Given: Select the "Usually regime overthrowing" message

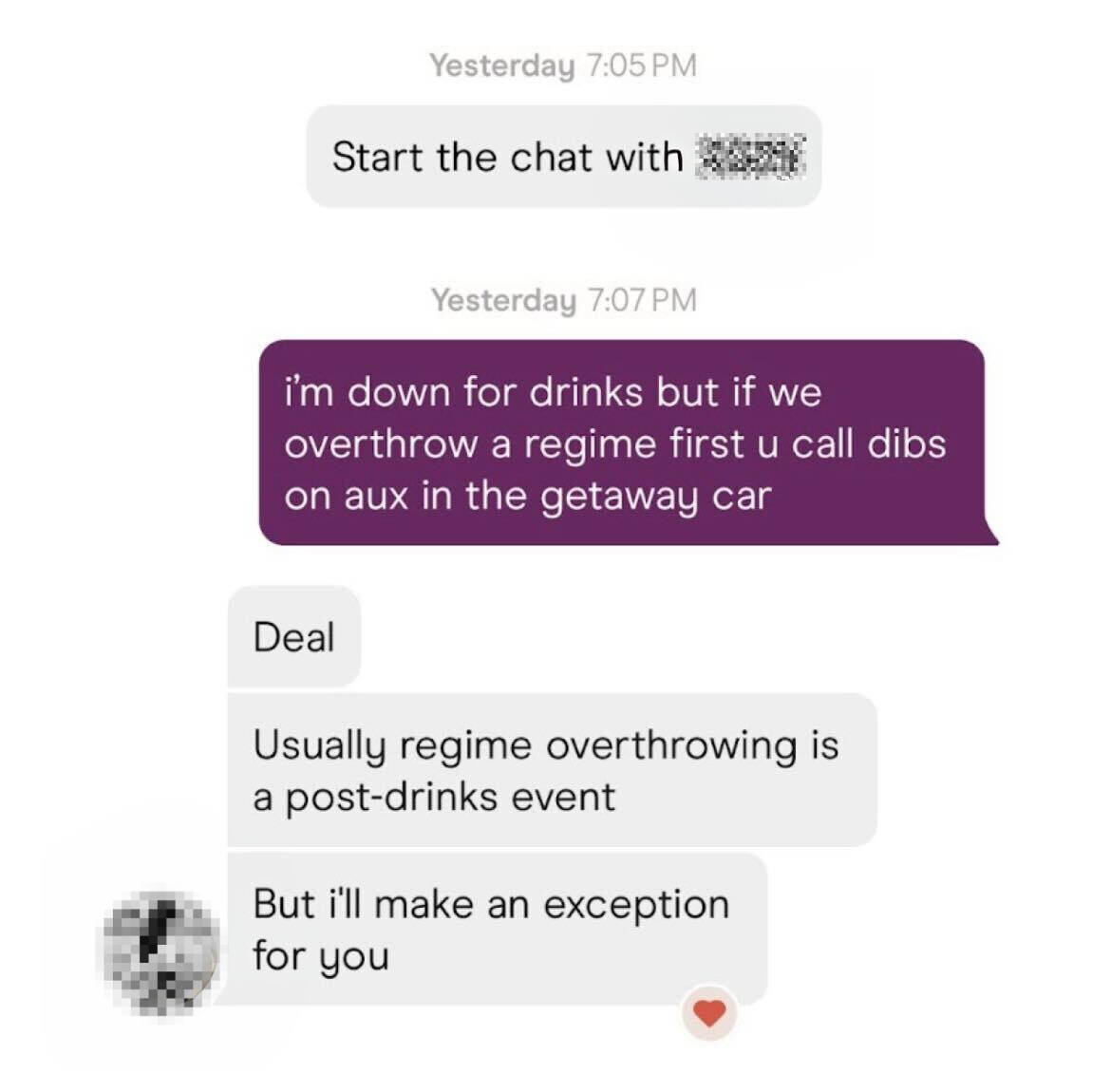Looking at the screenshot, I should pyautogui.click(x=552, y=770).
